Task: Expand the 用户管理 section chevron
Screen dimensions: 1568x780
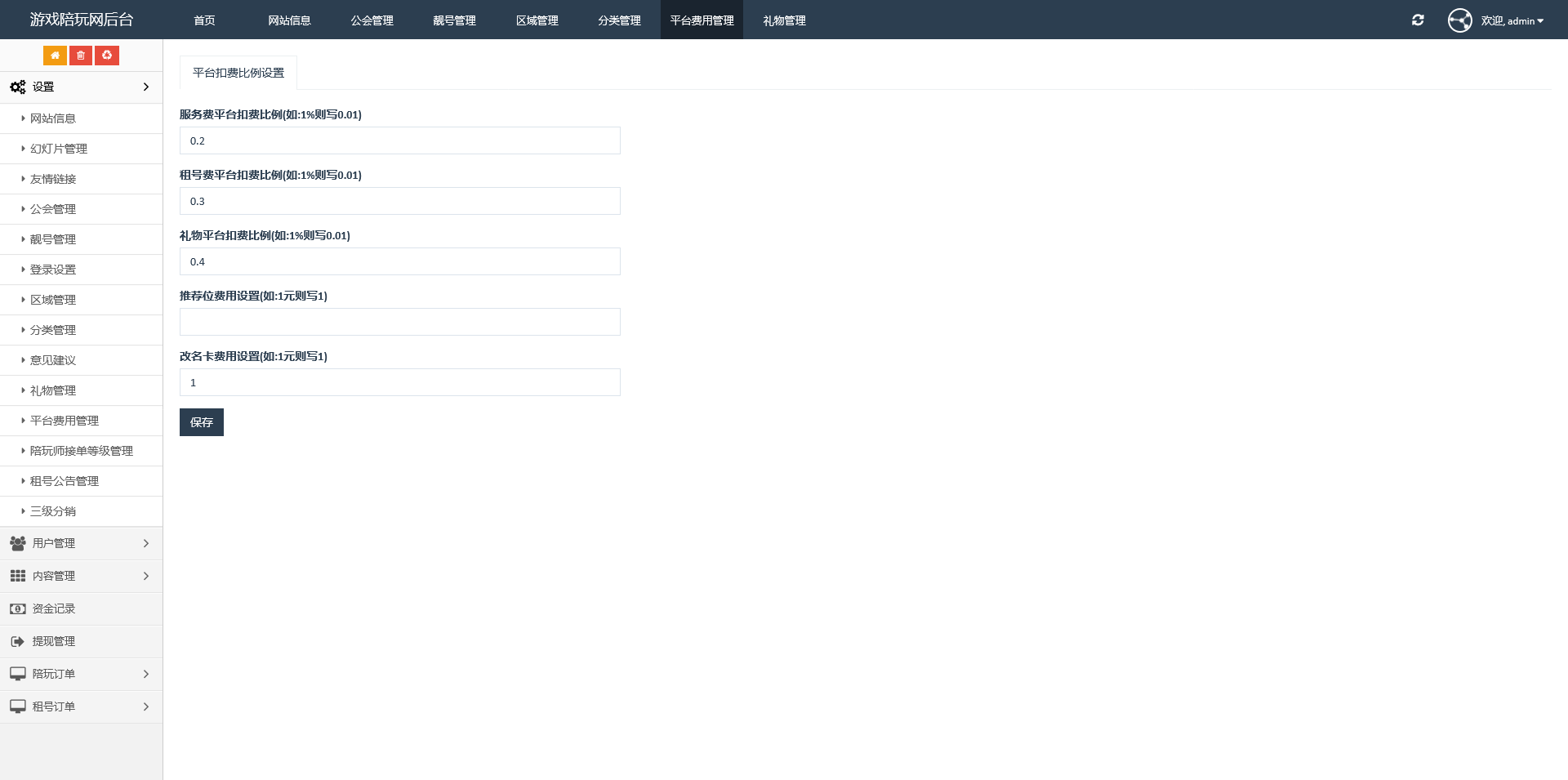Action: tap(146, 543)
